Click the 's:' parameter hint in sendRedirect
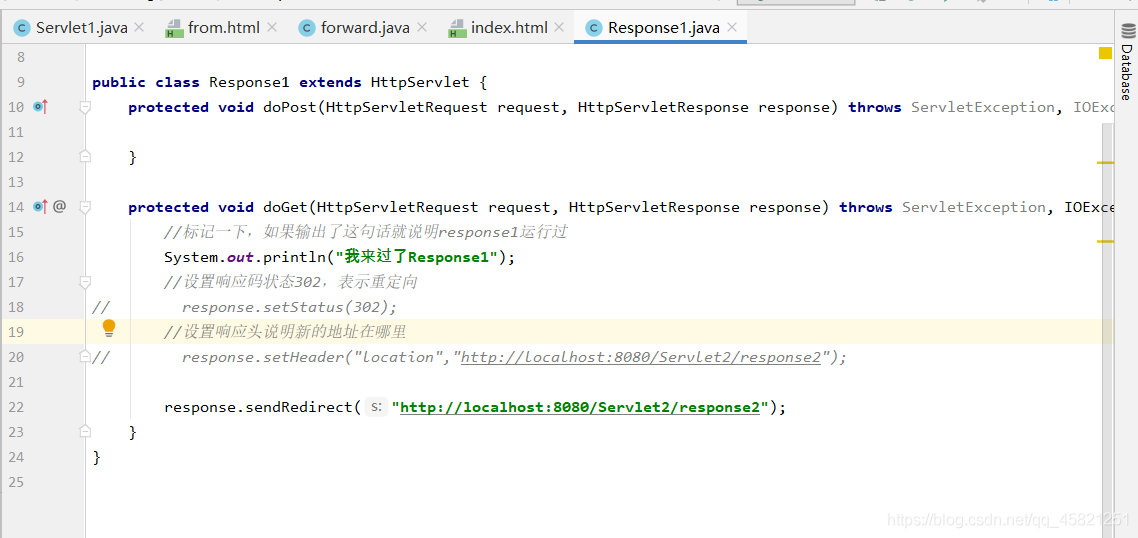 (377, 407)
